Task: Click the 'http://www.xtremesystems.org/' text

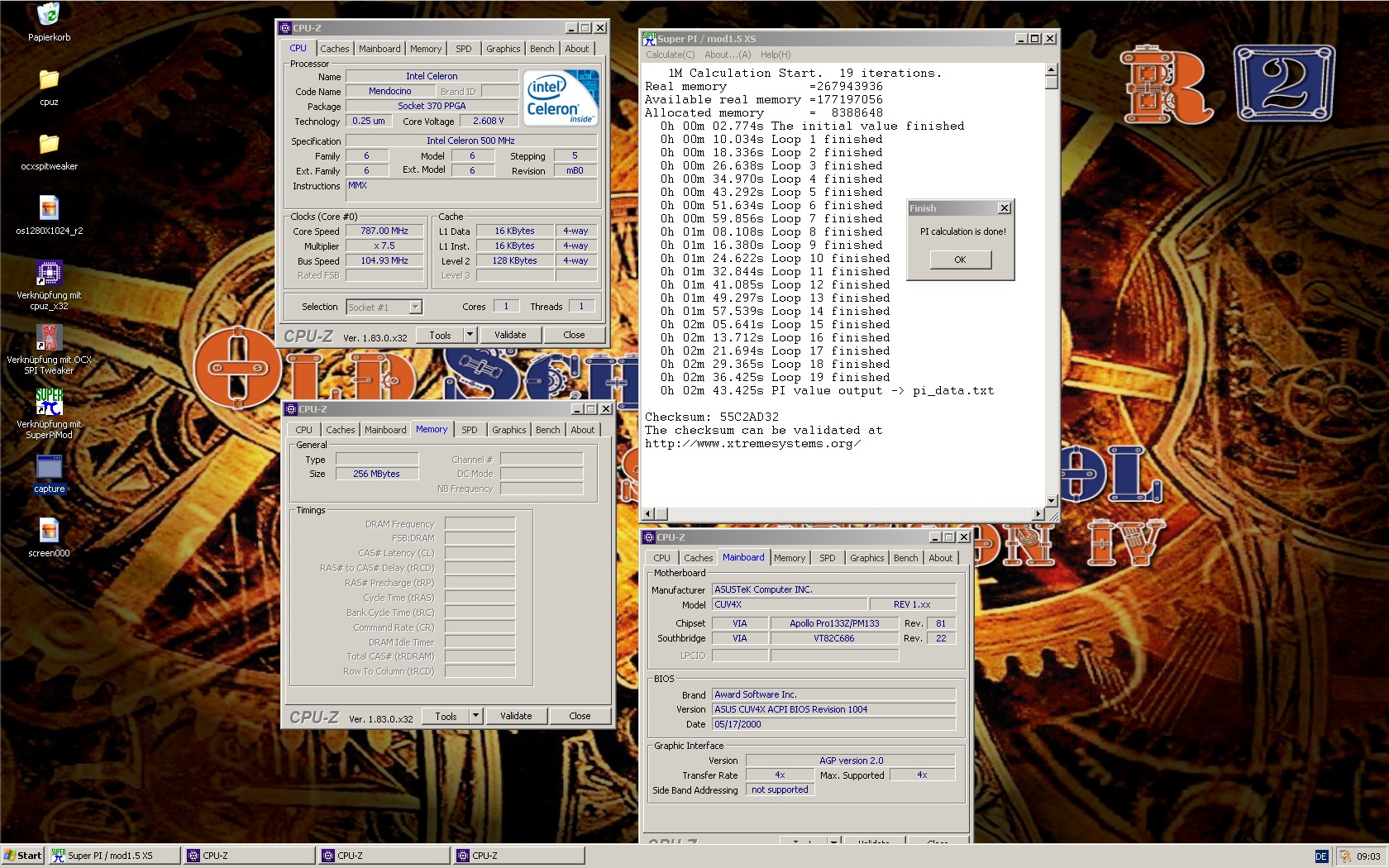Action: pyautogui.click(x=753, y=444)
